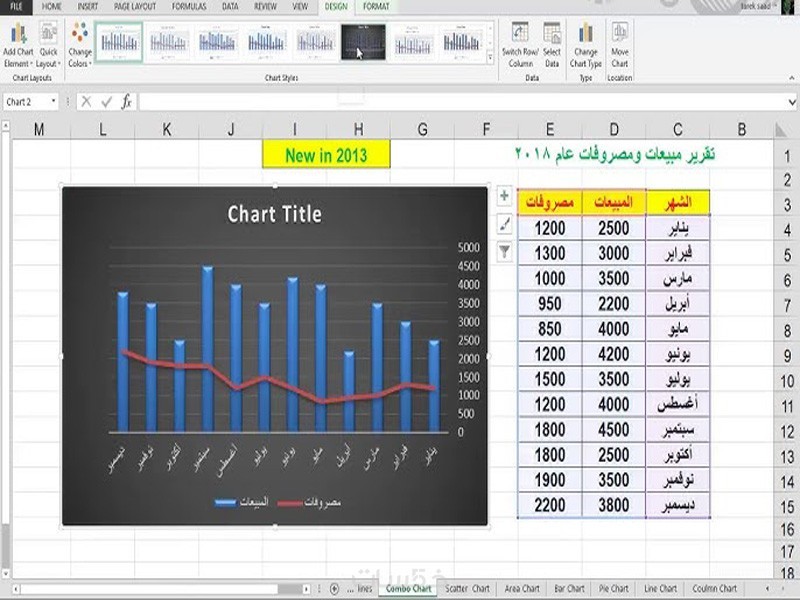Screen dimensions: 800x600
Task: Apply the first chart style thumbnail
Action: [119, 42]
